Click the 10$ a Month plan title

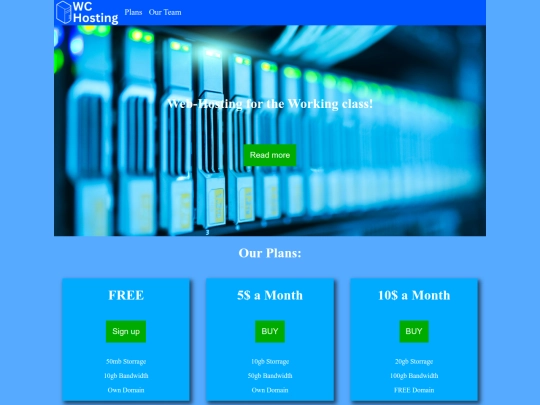pos(414,295)
